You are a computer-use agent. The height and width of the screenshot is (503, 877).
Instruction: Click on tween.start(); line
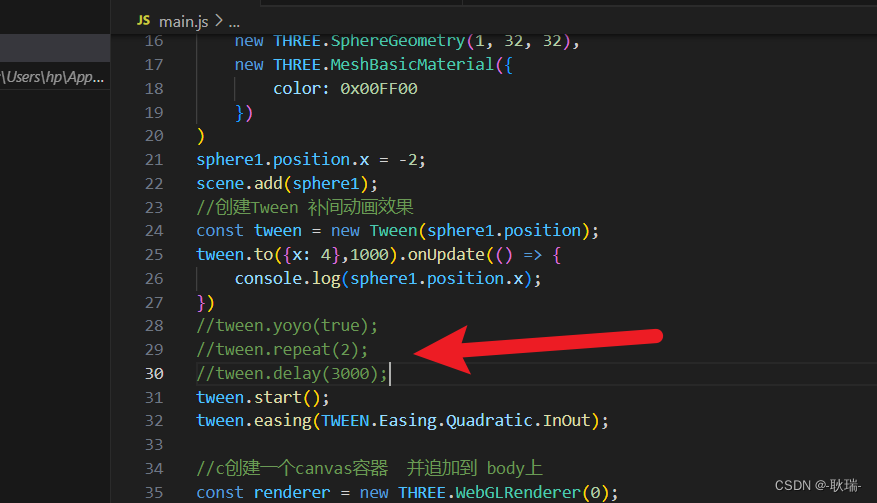[263, 398]
